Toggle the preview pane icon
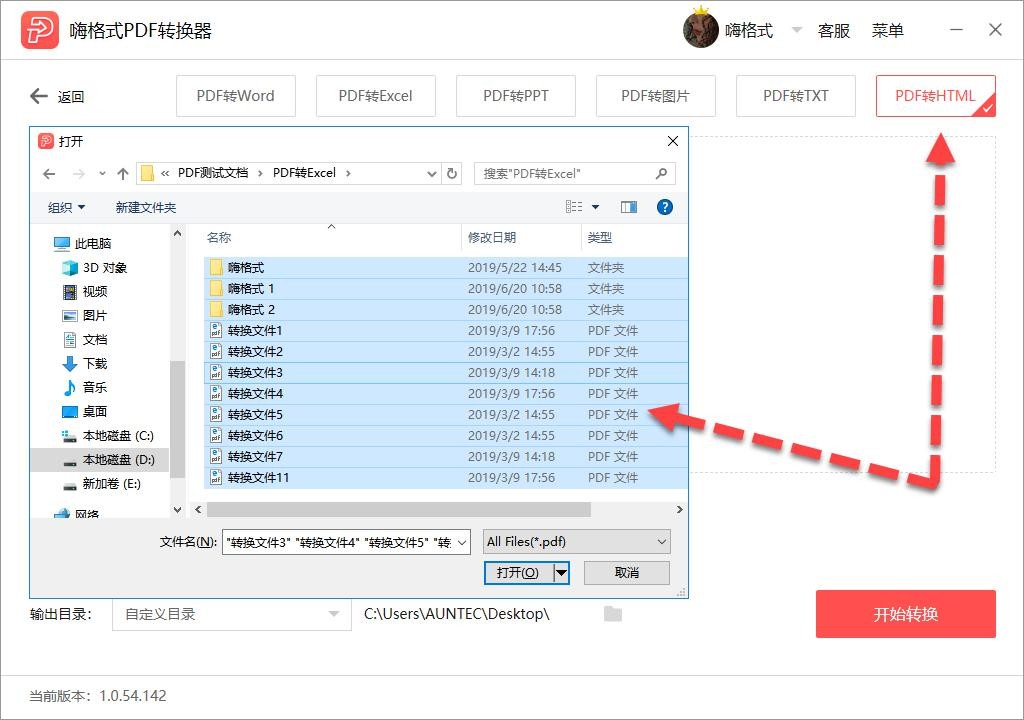The image size is (1024, 720). [x=629, y=207]
